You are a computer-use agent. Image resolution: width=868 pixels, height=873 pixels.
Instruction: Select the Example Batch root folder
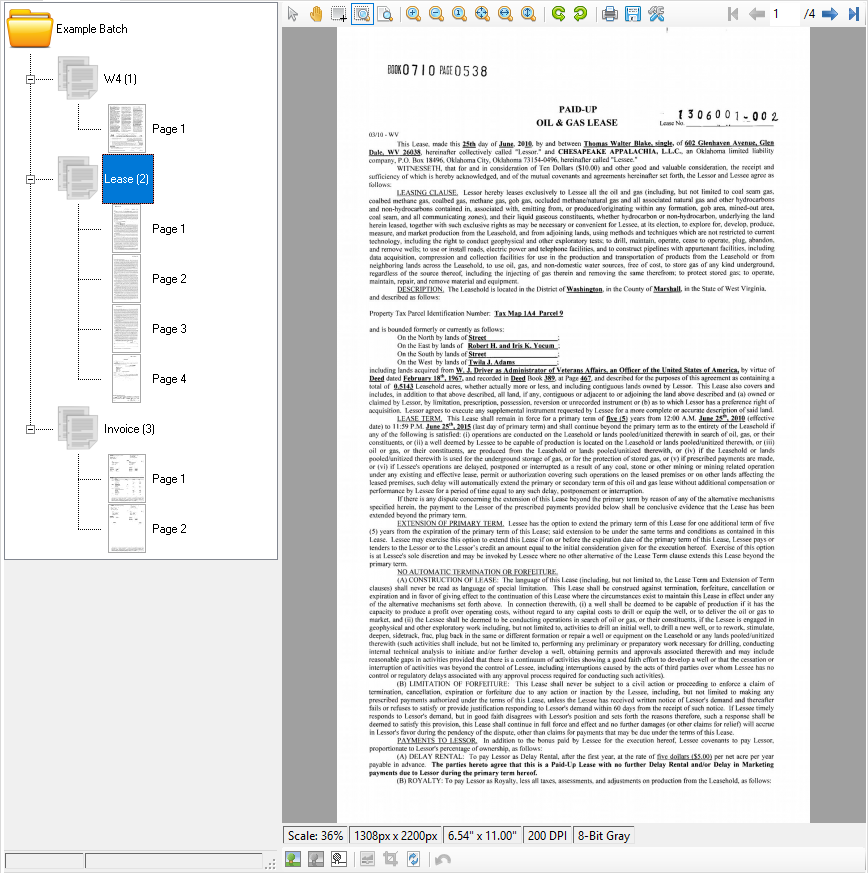[x=92, y=29]
